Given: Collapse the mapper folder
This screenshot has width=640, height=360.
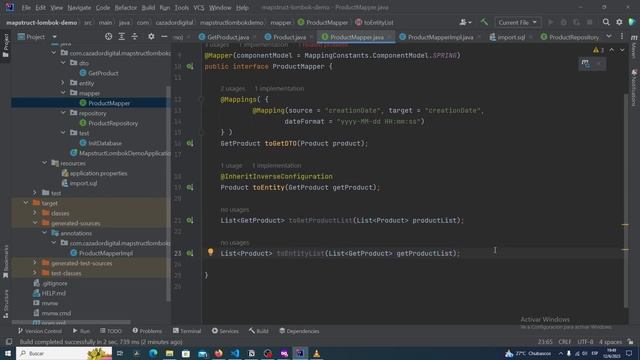Looking at the screenshot, I should pyautogui.click(x=63, y=93).
